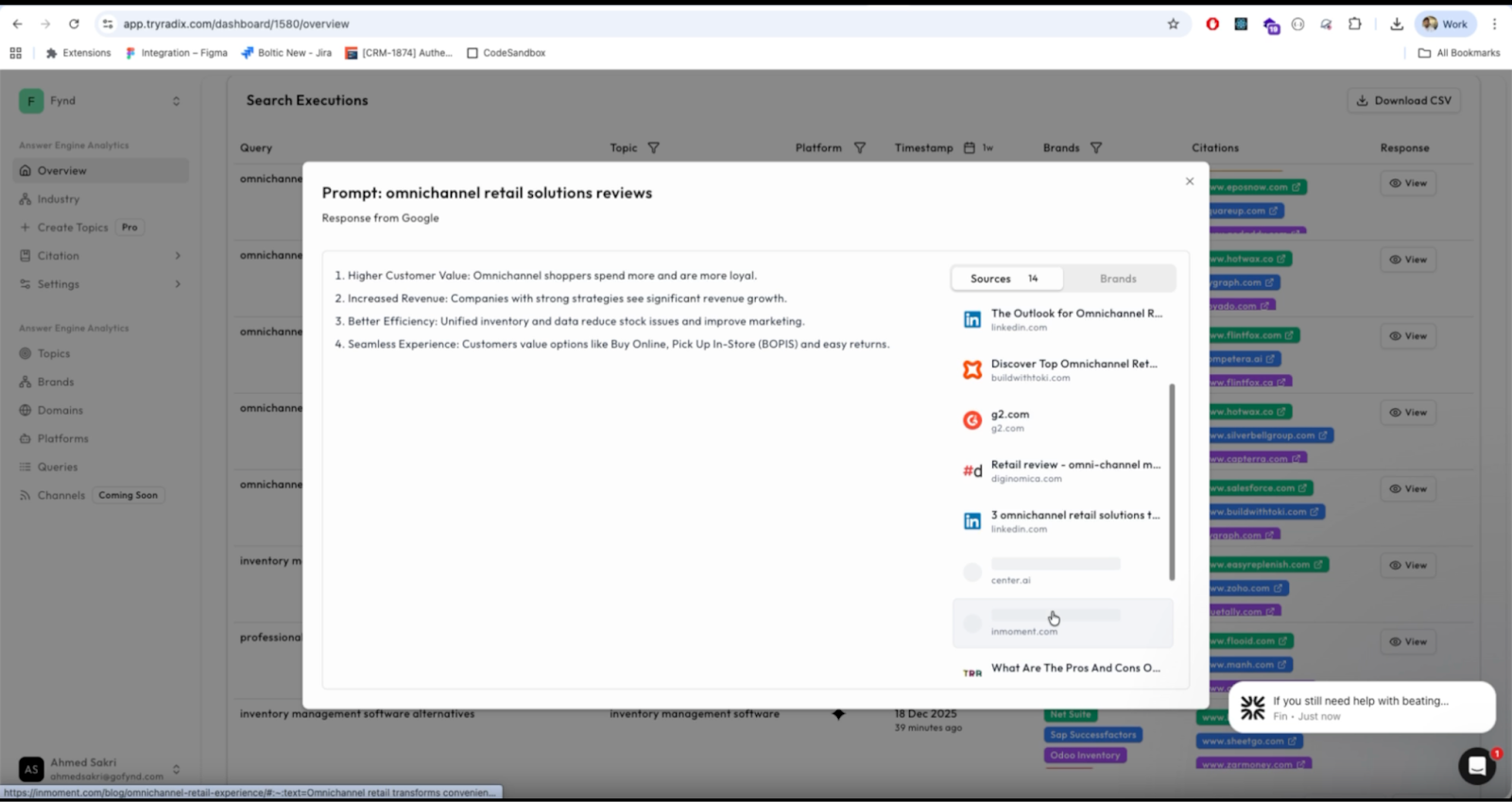
Task: Close the prompt response modal
Action: coord(1190,181)
